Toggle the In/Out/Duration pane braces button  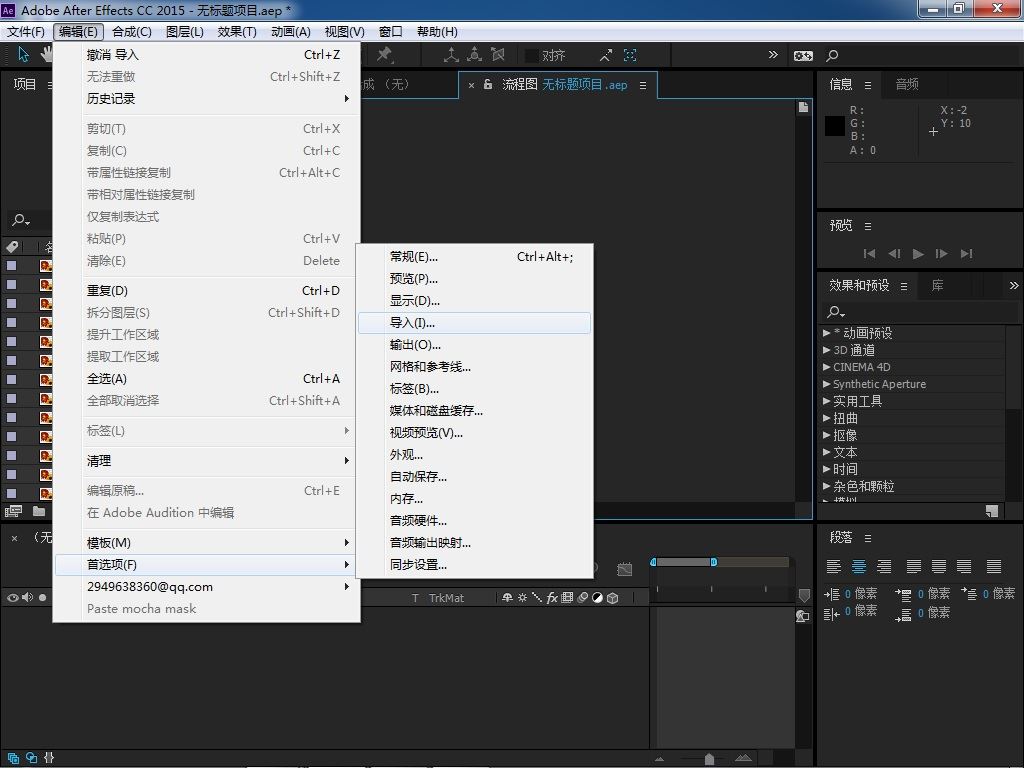[x=49, y=758]
